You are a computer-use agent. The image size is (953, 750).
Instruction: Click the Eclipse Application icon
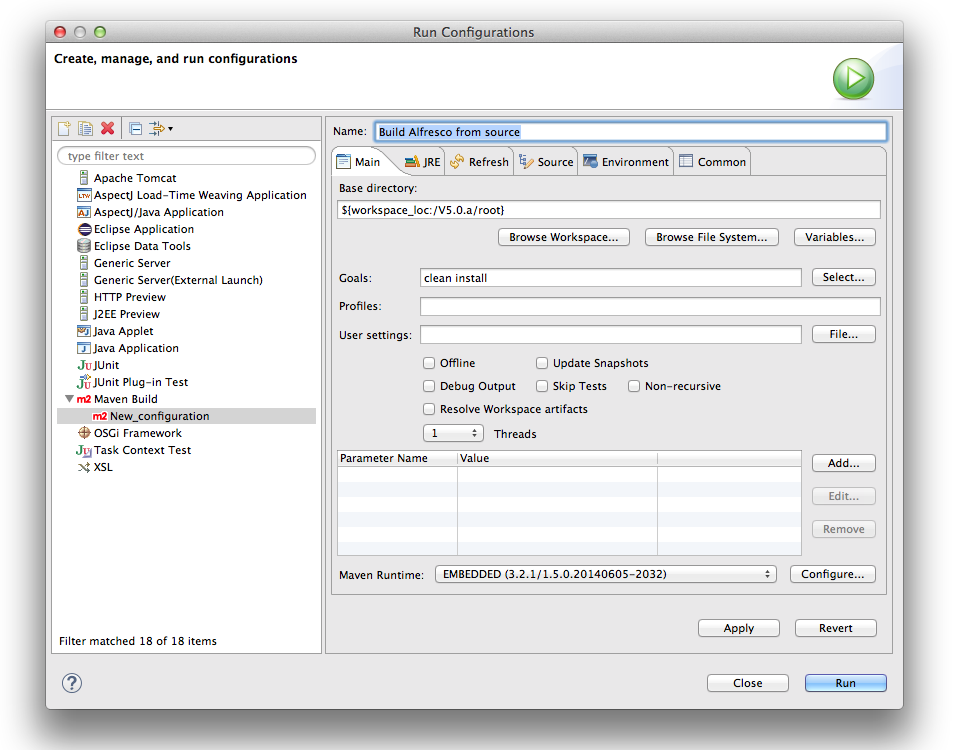84,229
